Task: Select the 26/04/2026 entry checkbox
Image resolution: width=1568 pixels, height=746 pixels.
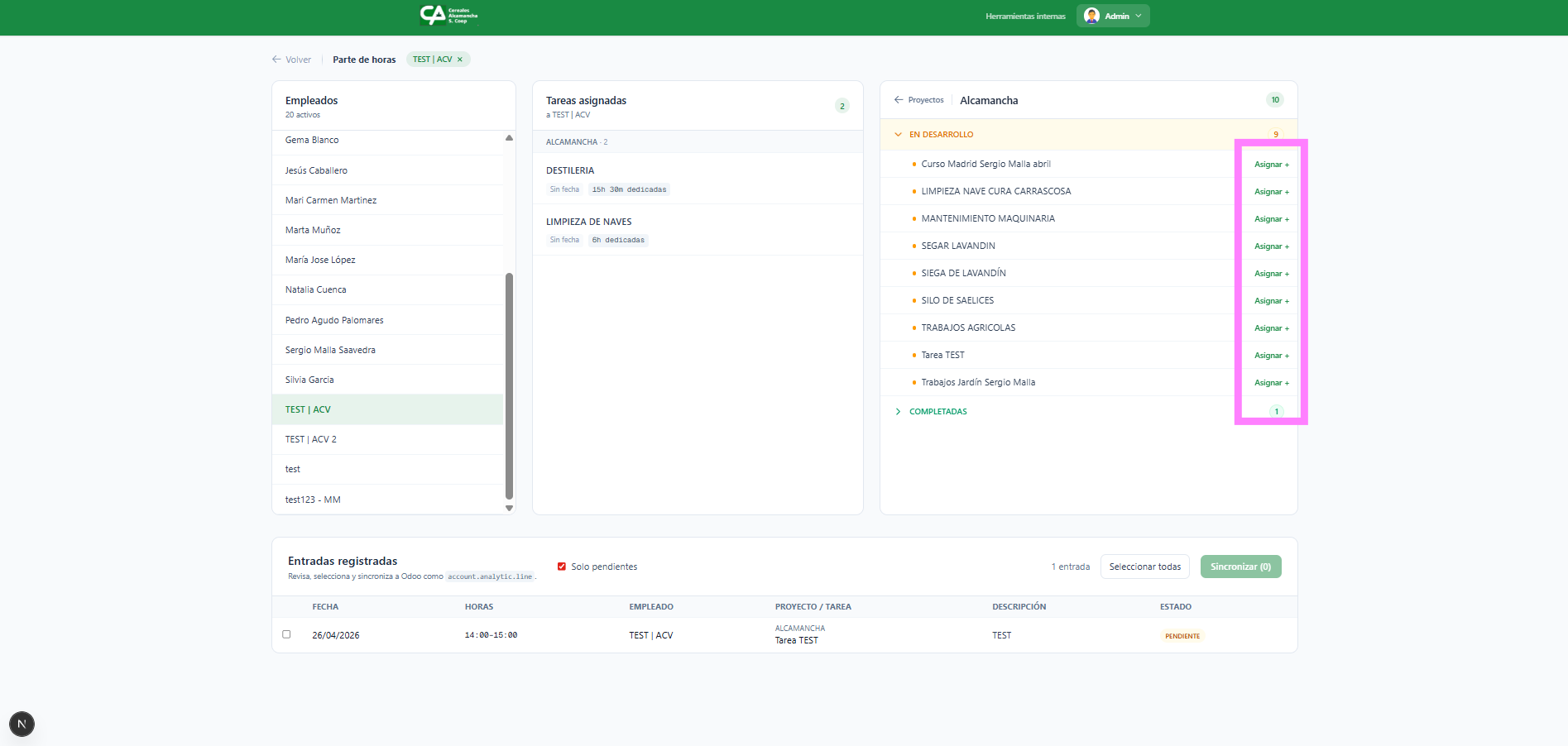Action: 286,634
